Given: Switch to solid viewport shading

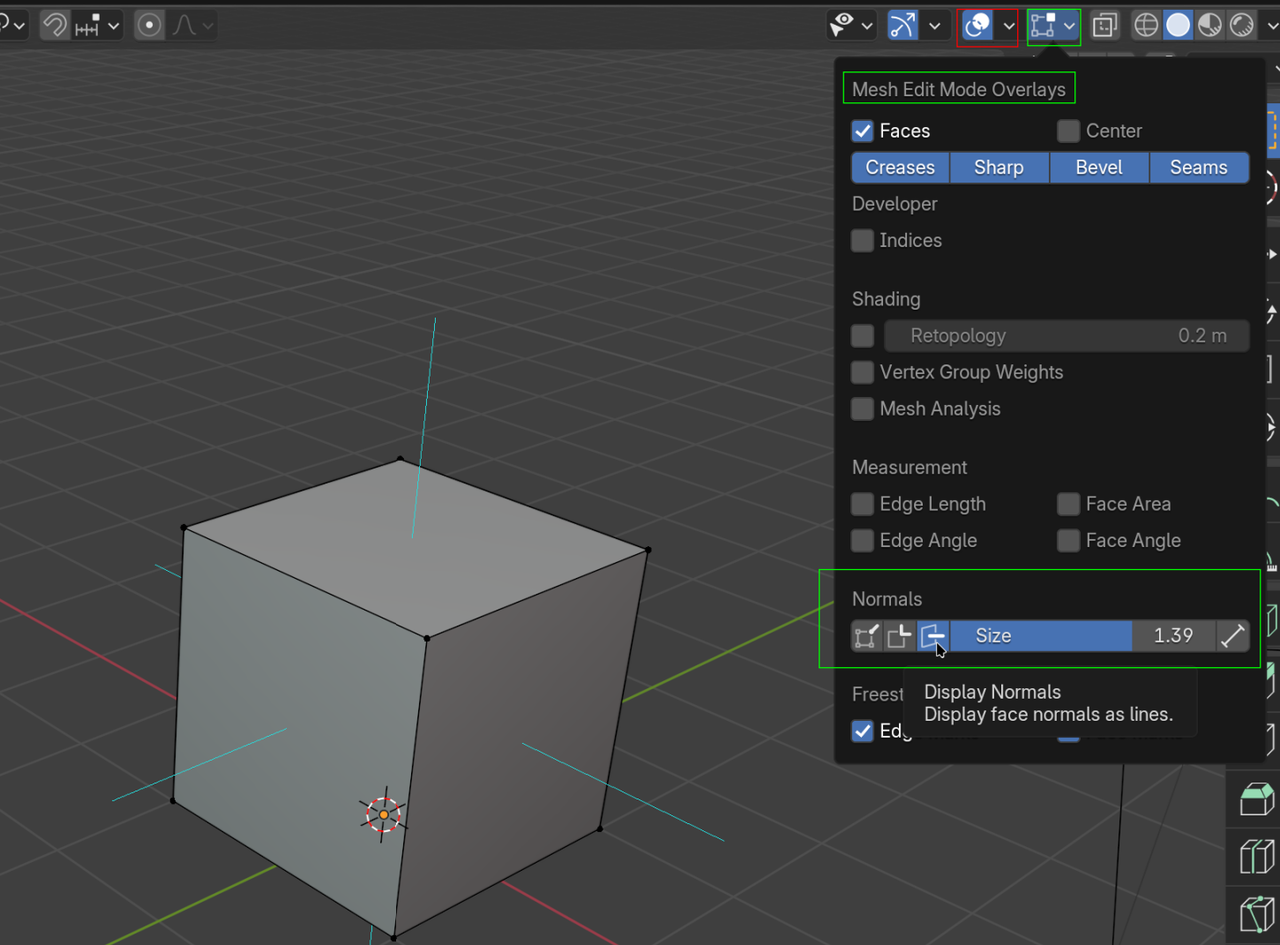Looking at the screenshot, I should 1178,25.
